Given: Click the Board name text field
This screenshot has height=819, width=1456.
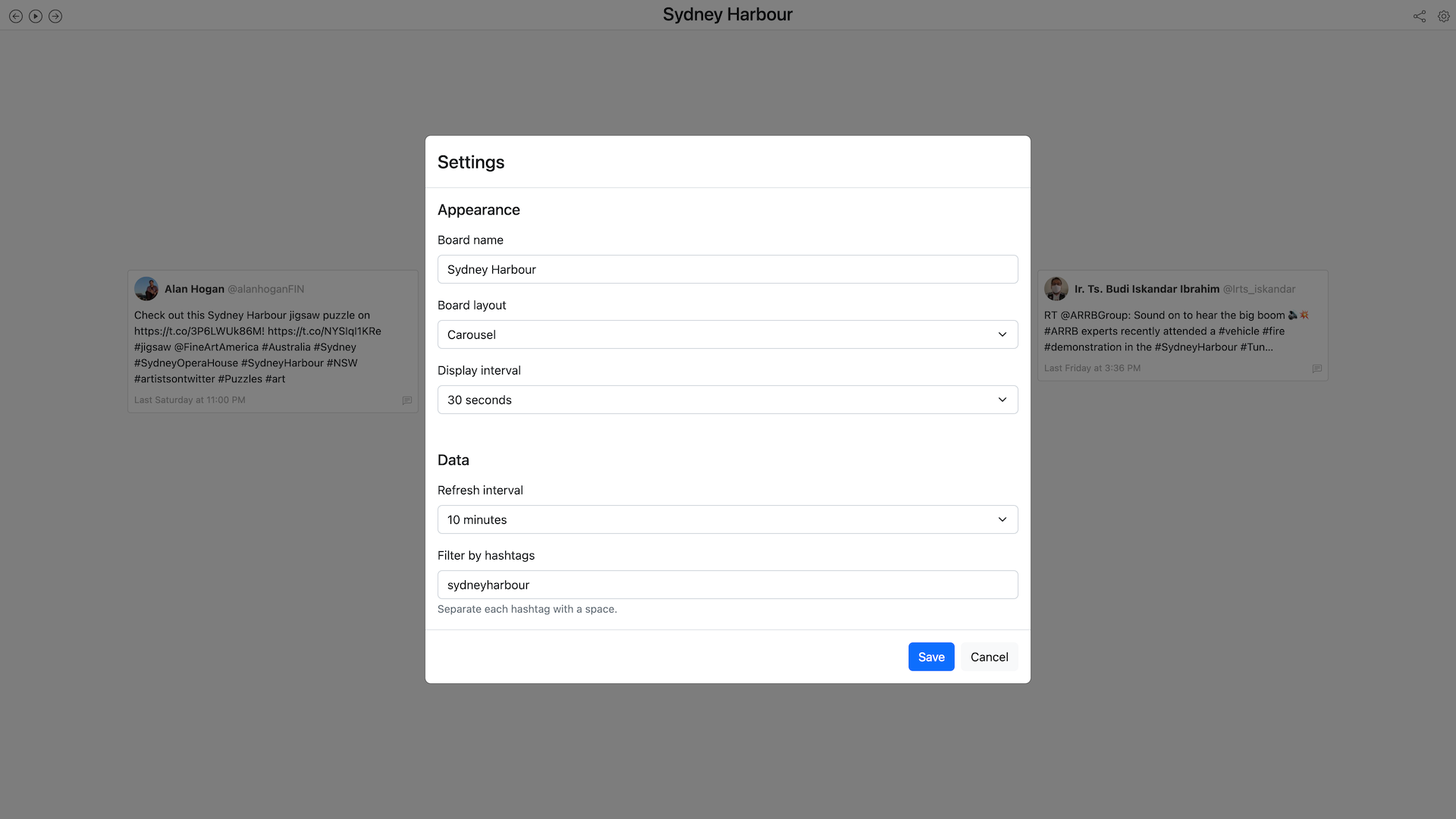Looking at the screenshot, I should click(727, 269).
